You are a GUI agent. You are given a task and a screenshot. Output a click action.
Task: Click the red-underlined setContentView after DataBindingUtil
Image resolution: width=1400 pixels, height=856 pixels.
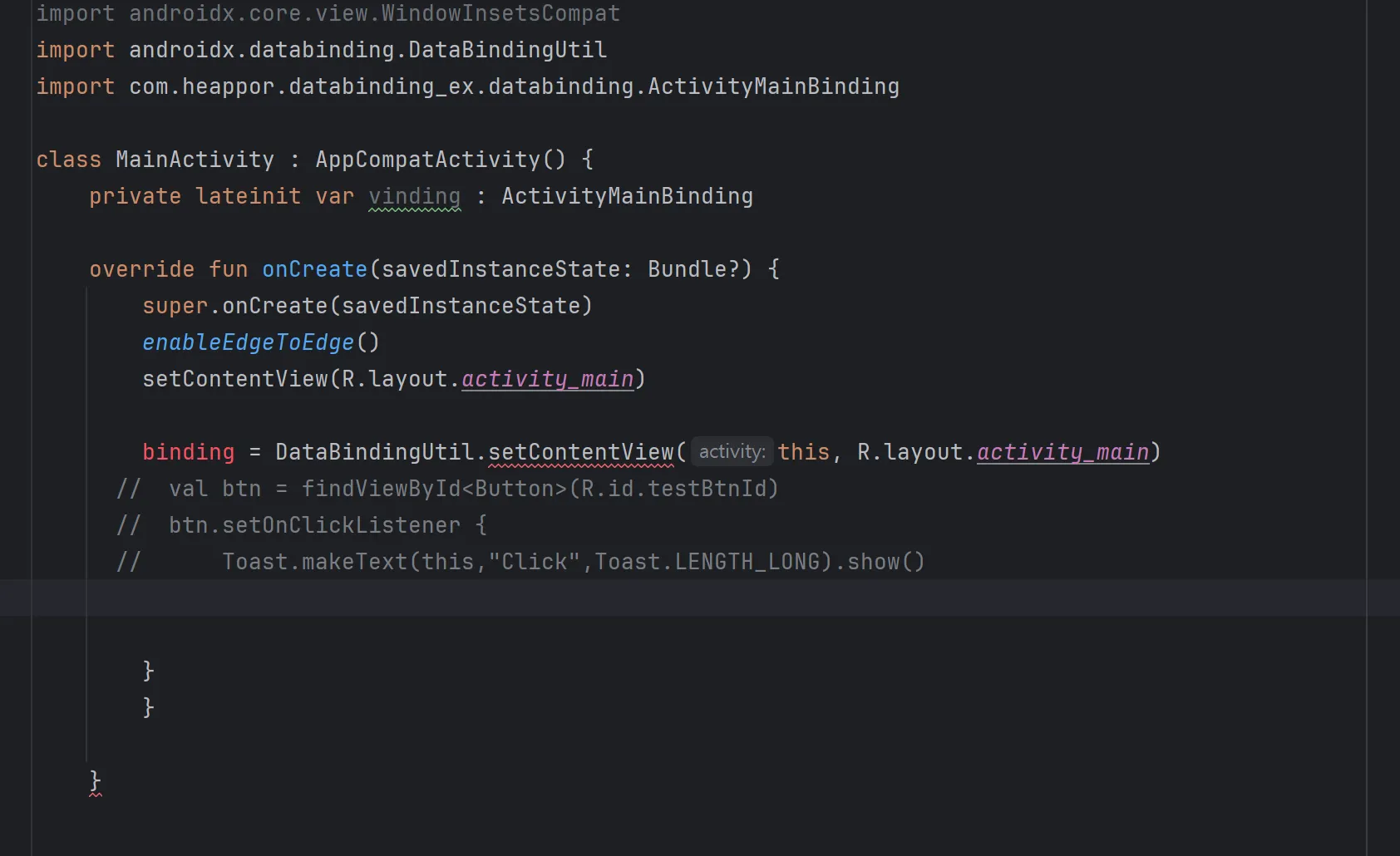[x=581, y=452]
